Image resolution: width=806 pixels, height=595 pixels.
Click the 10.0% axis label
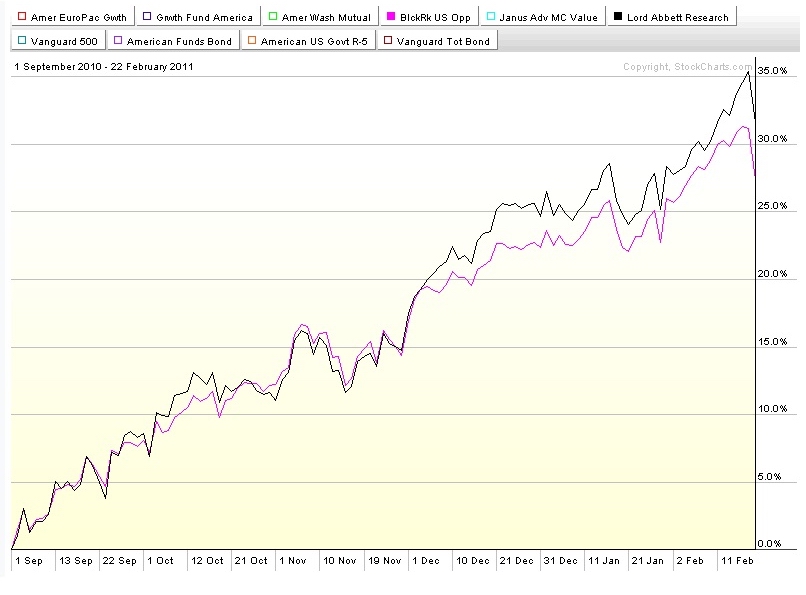tap(772, 409)
